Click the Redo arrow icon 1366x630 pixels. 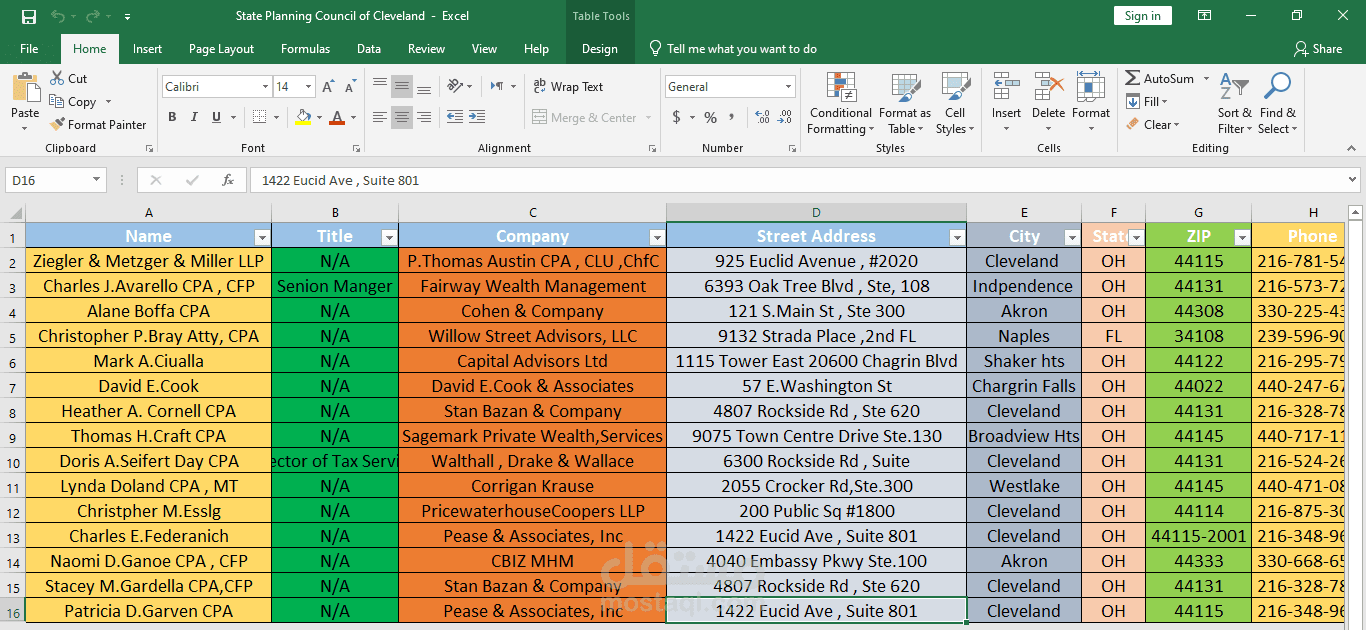[x=93, y=16]
